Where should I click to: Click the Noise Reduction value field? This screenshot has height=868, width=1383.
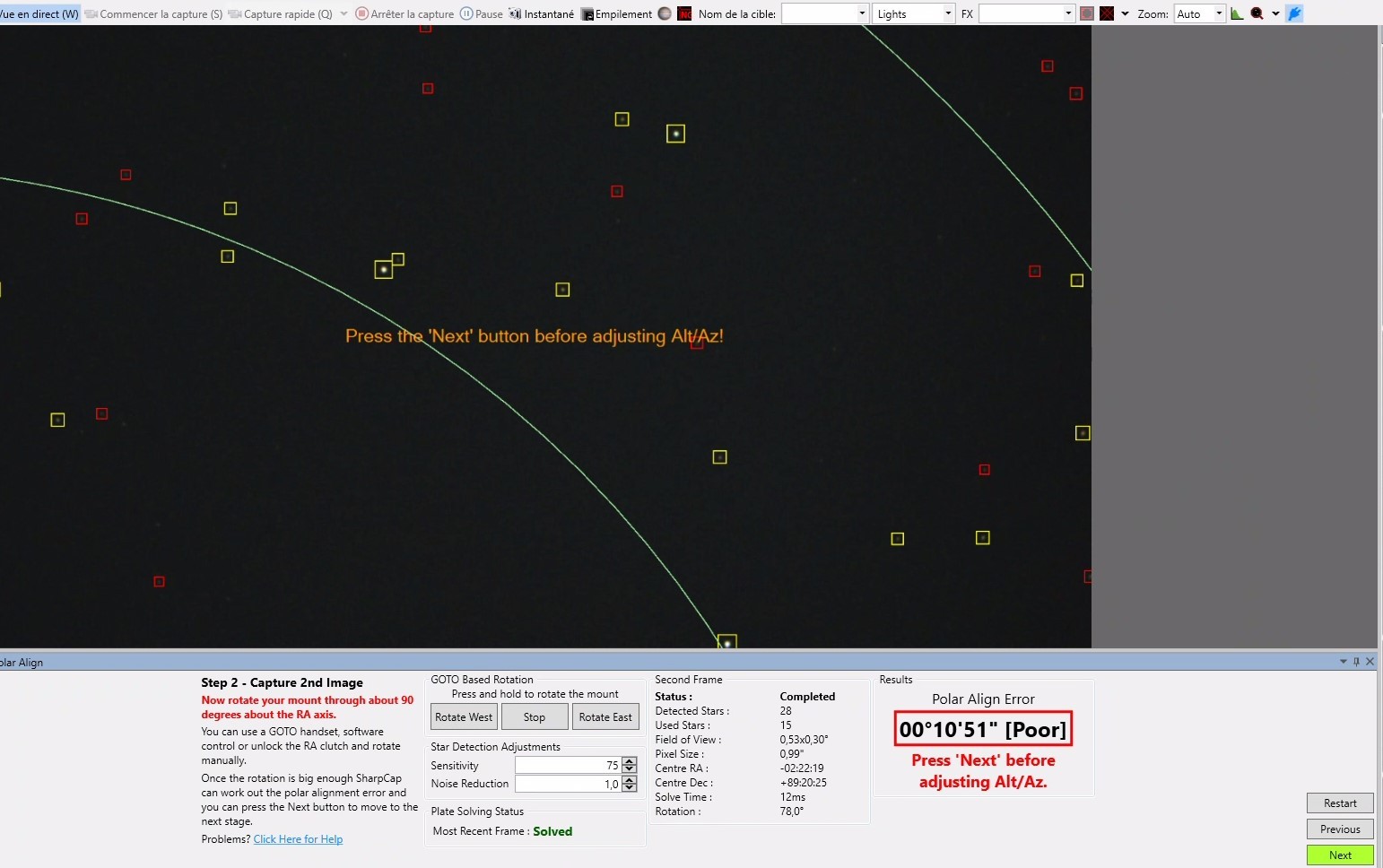[x=568, y=784]
